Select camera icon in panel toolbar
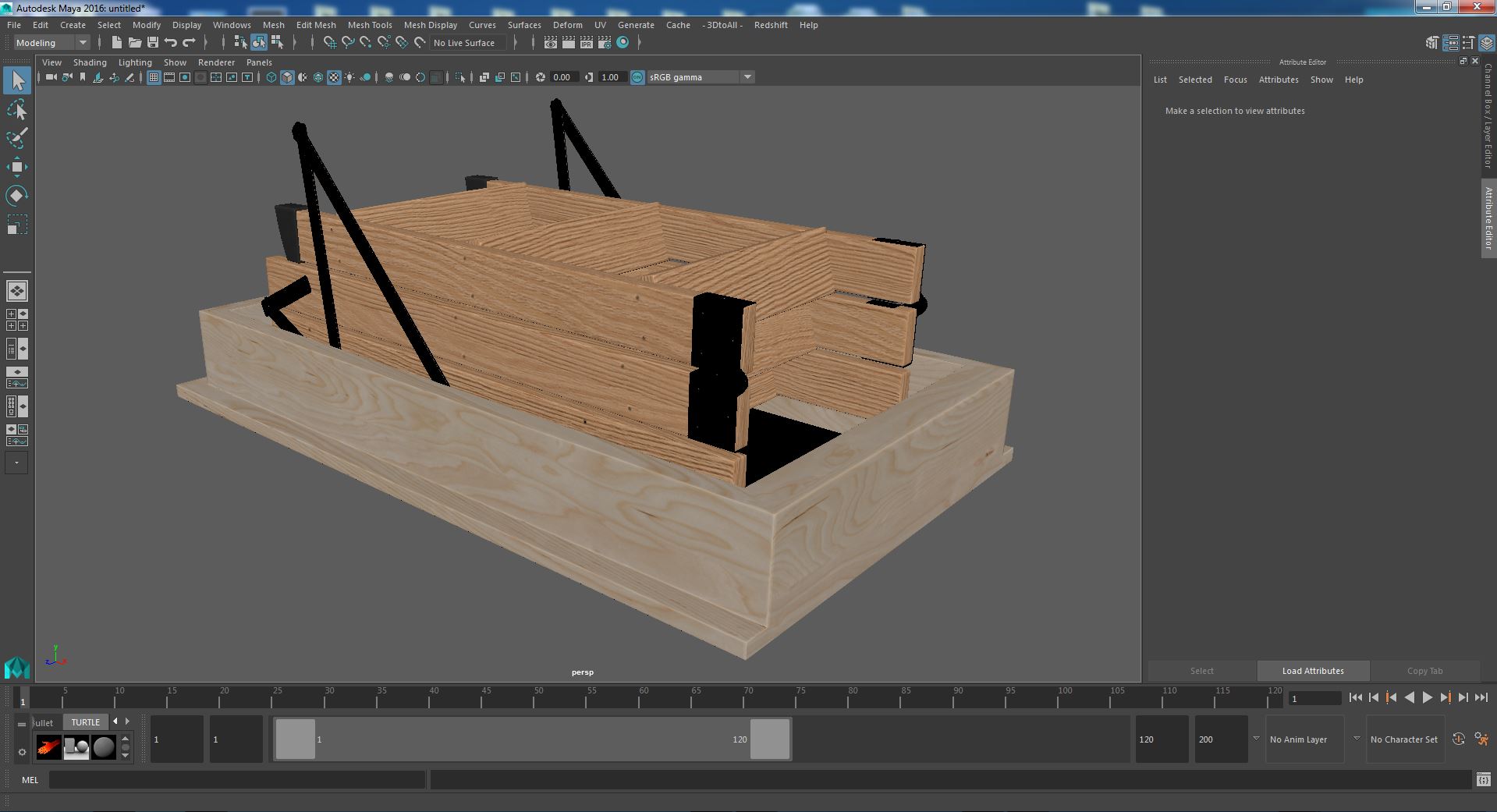 tap(51, 77)
